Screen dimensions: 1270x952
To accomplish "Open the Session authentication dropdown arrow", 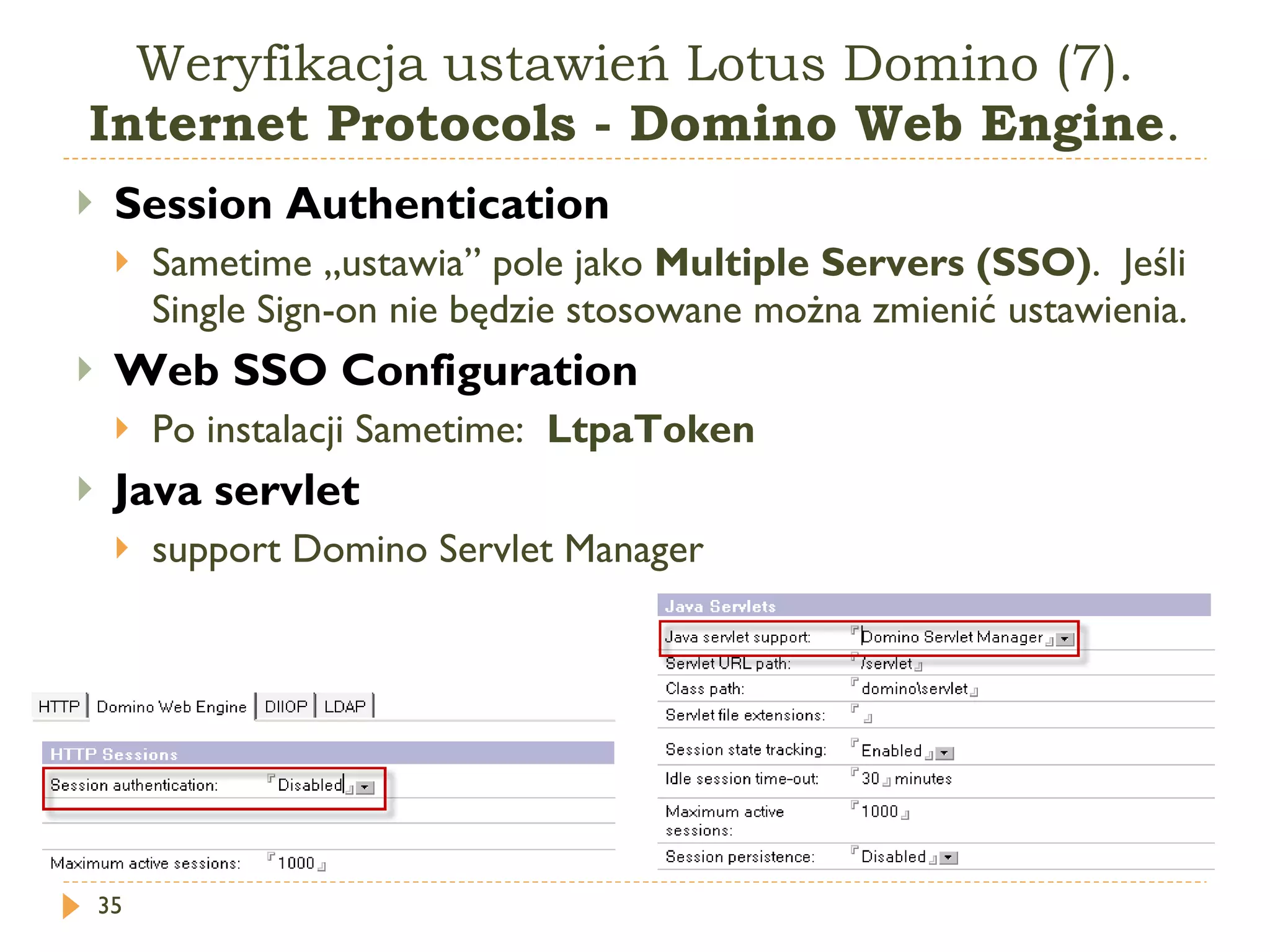I will [x=366, y=788].
